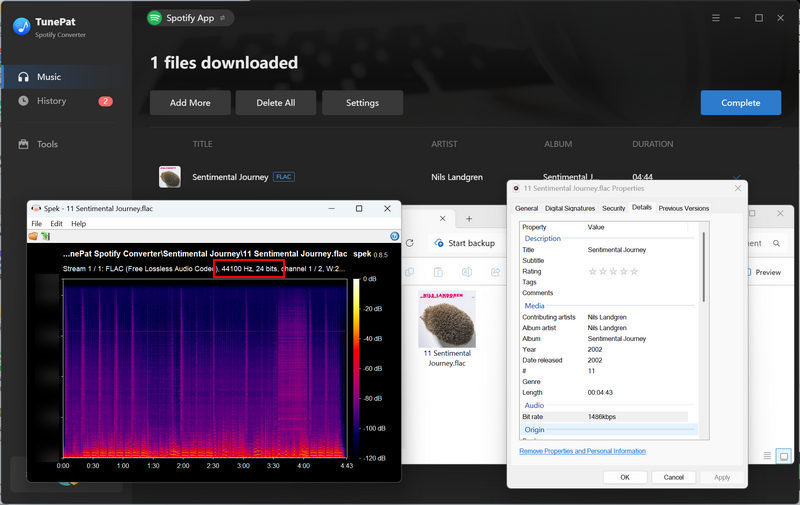Screen dimensions: 800x505
Task: Click the TITLE column header
Action: 202,144
